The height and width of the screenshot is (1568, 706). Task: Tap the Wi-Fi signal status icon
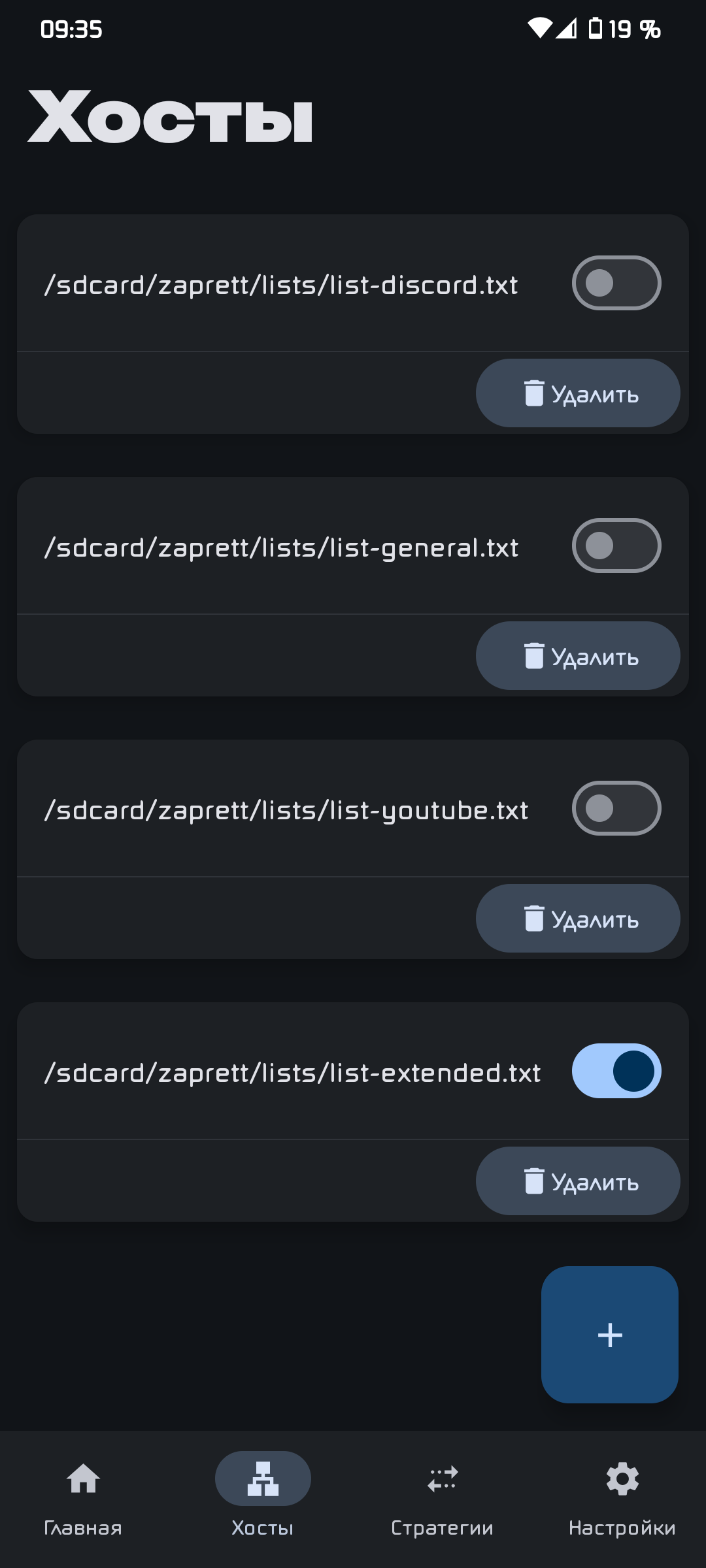[x=539, y=28]
